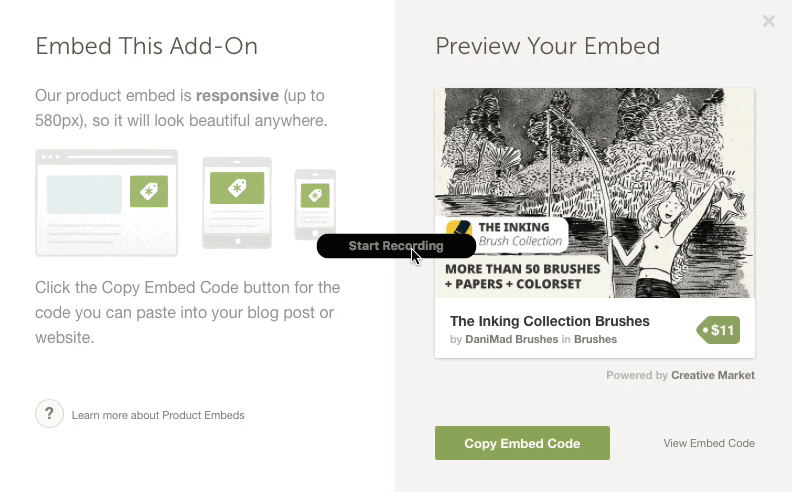This screenshot has height=492, width=792.
Task: Click the Preview Your Embed heading
Action: pos(548,46)
